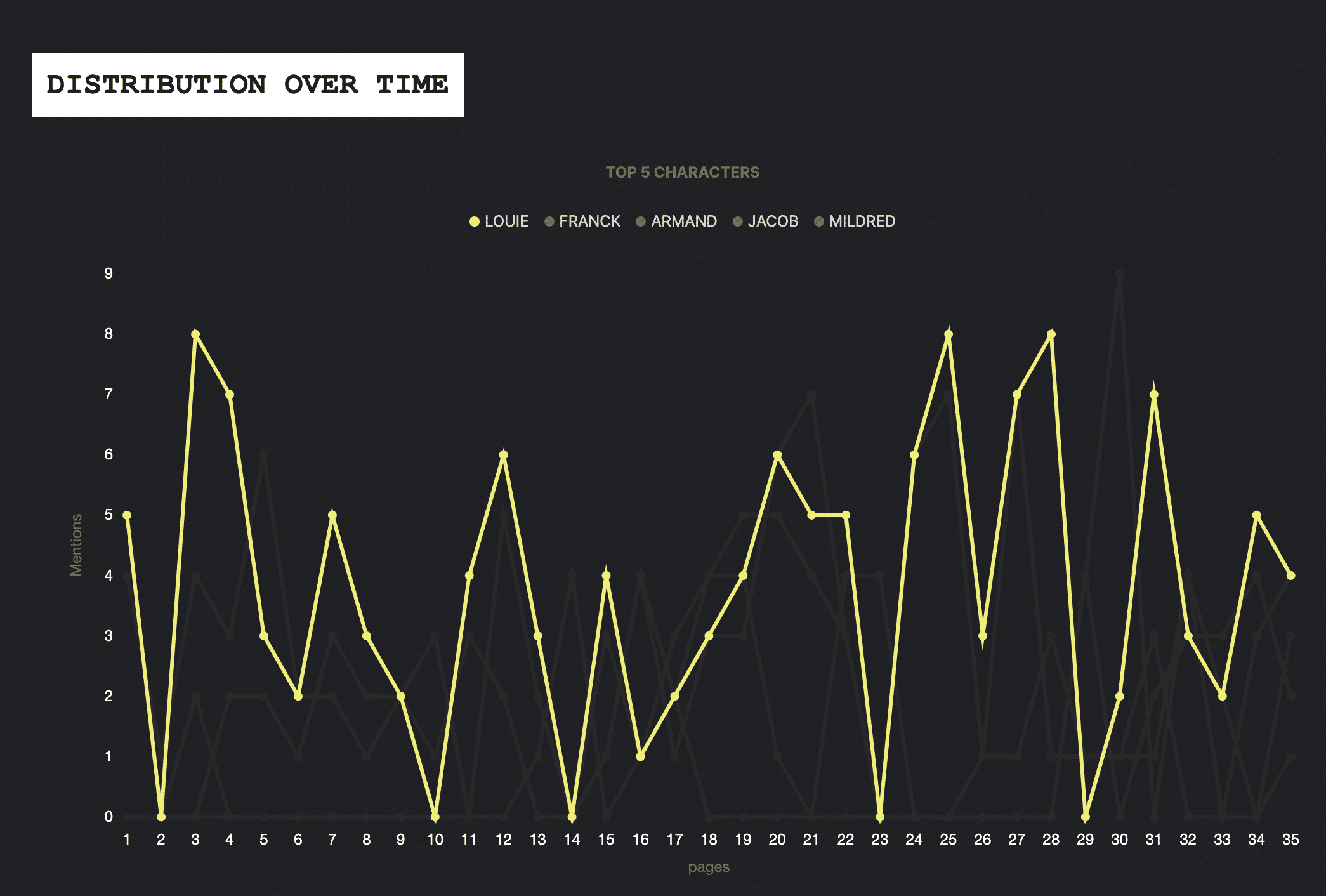Toggle the FRANCK series in the legend
Image resolution: width=1326 pixels, height=896 pixels.
[582, 221]
